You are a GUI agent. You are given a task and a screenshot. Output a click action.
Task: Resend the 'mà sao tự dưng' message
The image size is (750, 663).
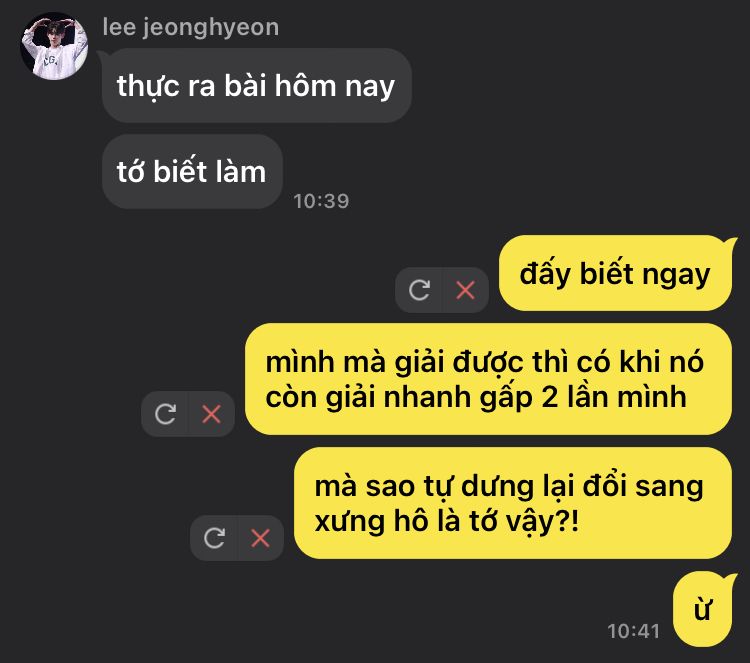pos(214,538)
